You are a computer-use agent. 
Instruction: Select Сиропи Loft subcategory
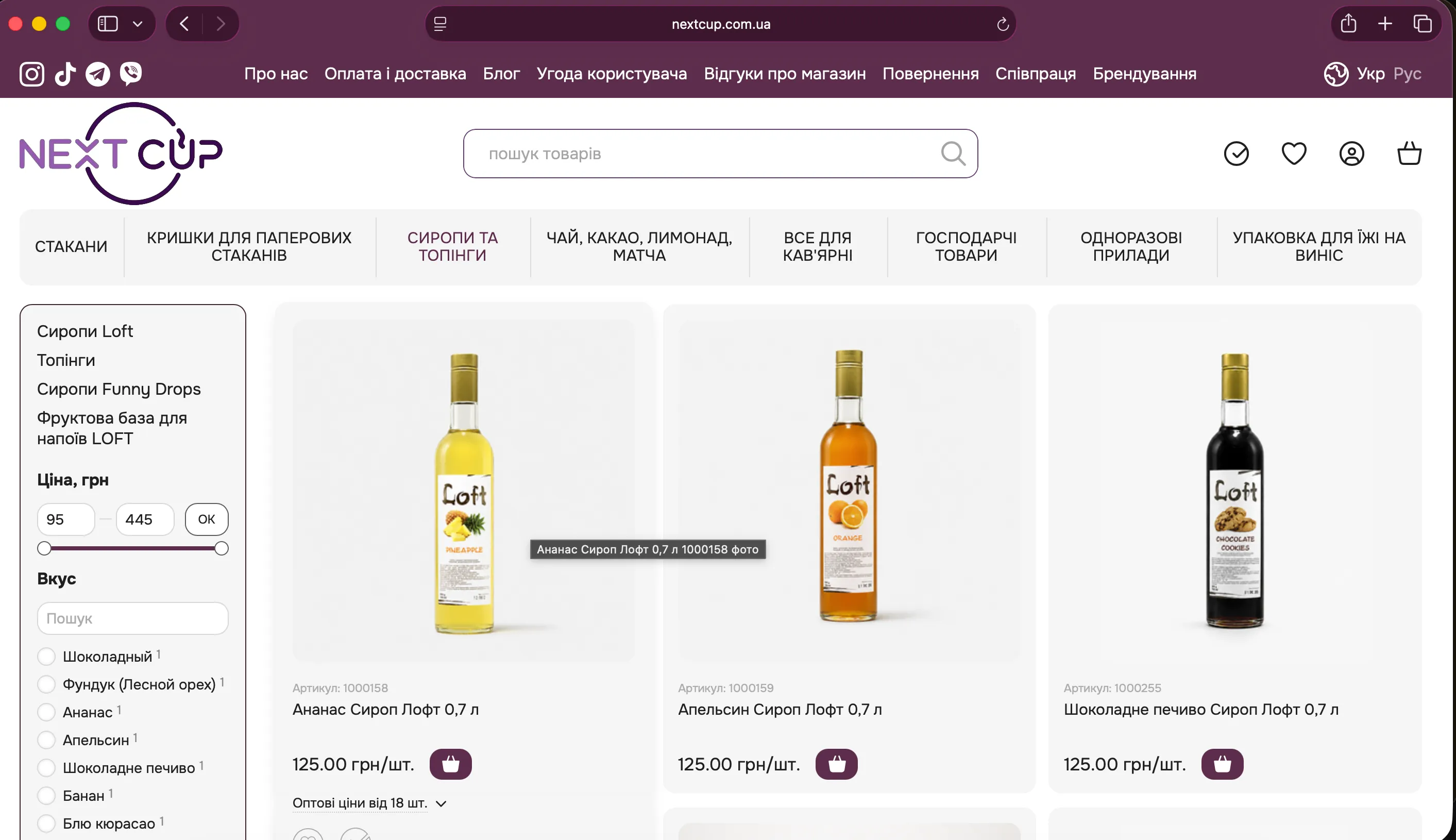tap(85, 331)
